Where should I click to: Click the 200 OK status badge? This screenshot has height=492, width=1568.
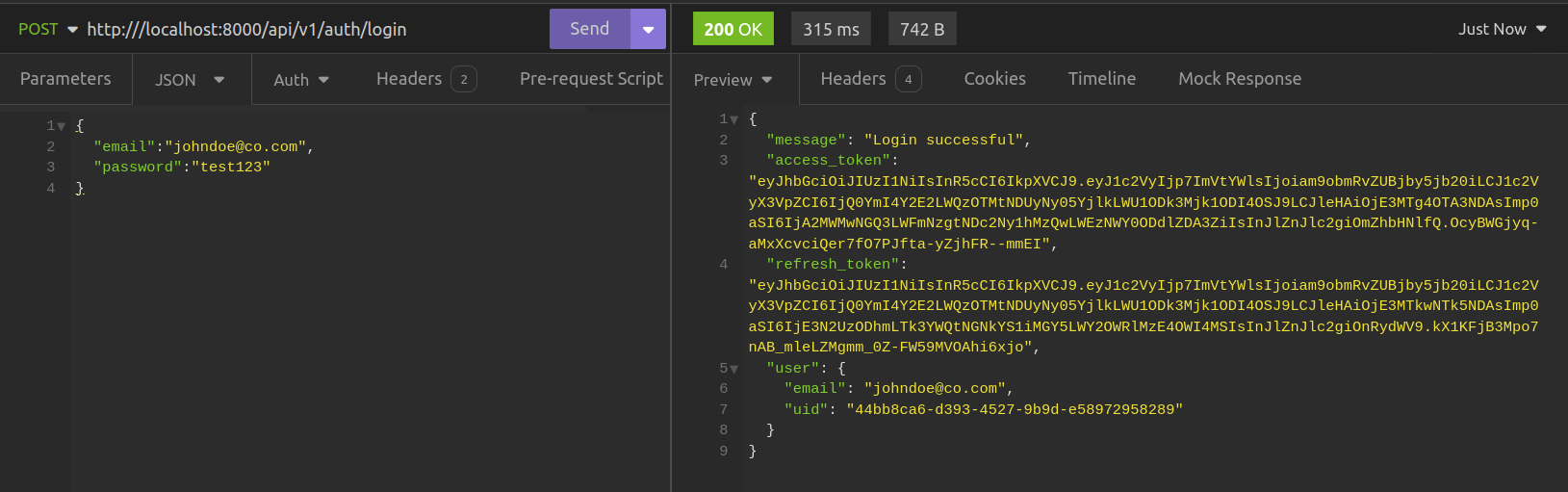(733, 29)
